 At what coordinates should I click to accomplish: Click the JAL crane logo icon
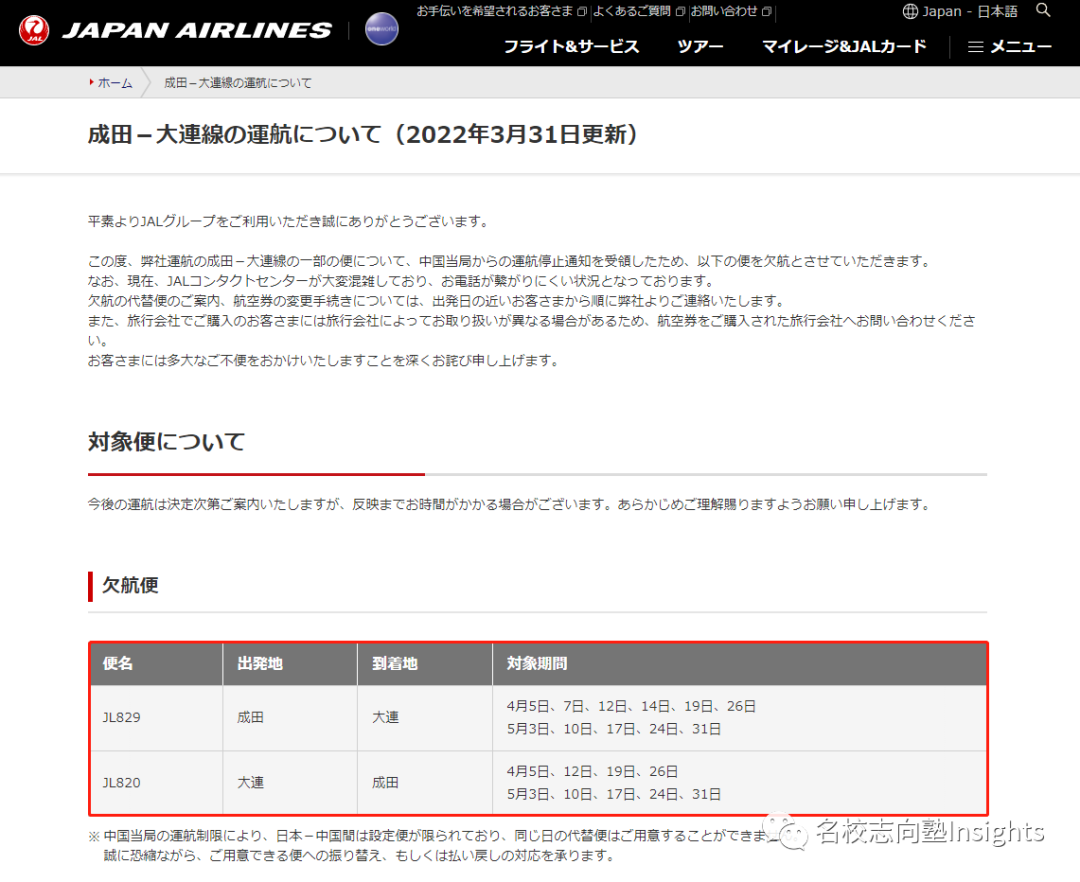(x=34, y=30)
